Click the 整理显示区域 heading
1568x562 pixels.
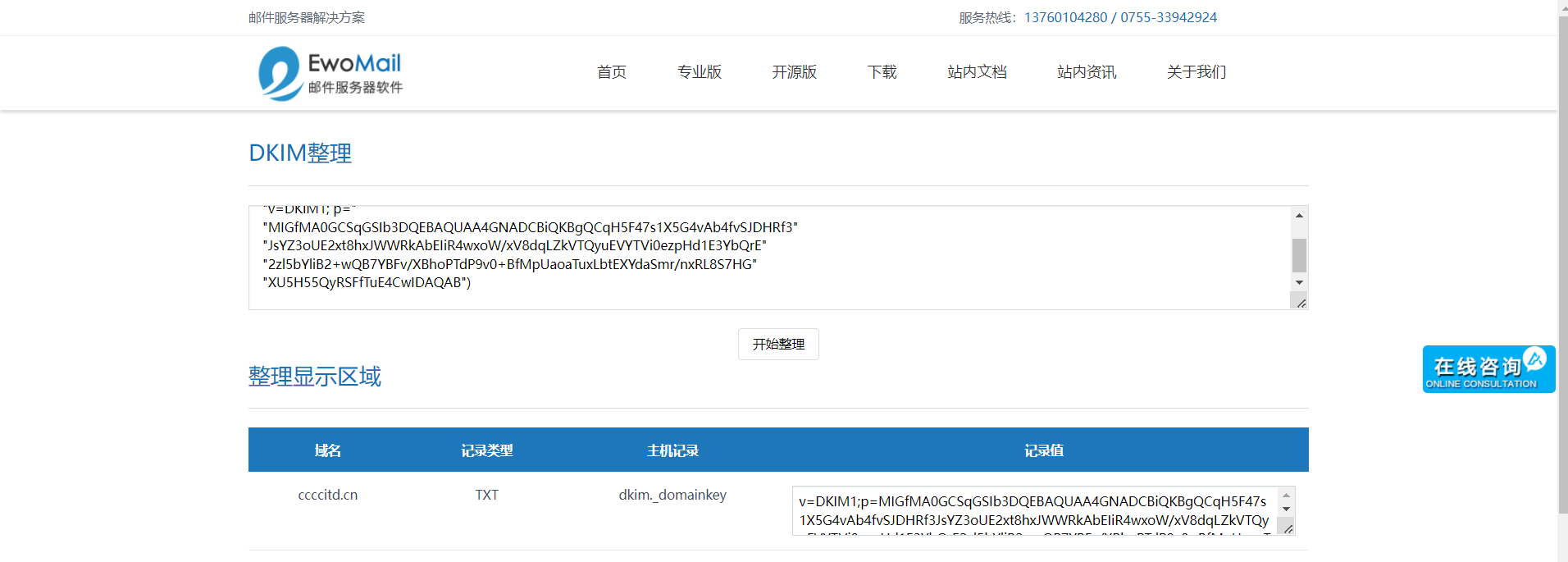(x=315, y=376)
